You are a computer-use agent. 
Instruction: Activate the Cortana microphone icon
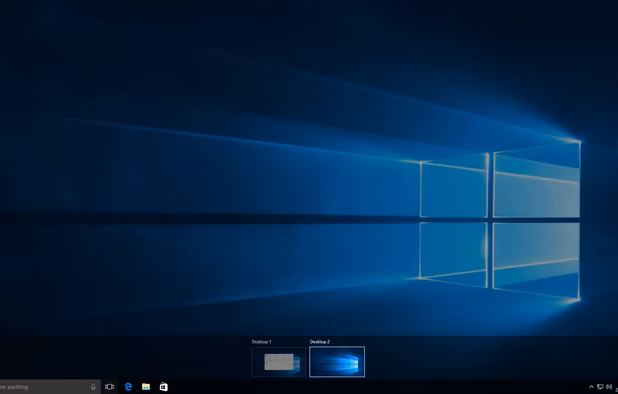93,387
